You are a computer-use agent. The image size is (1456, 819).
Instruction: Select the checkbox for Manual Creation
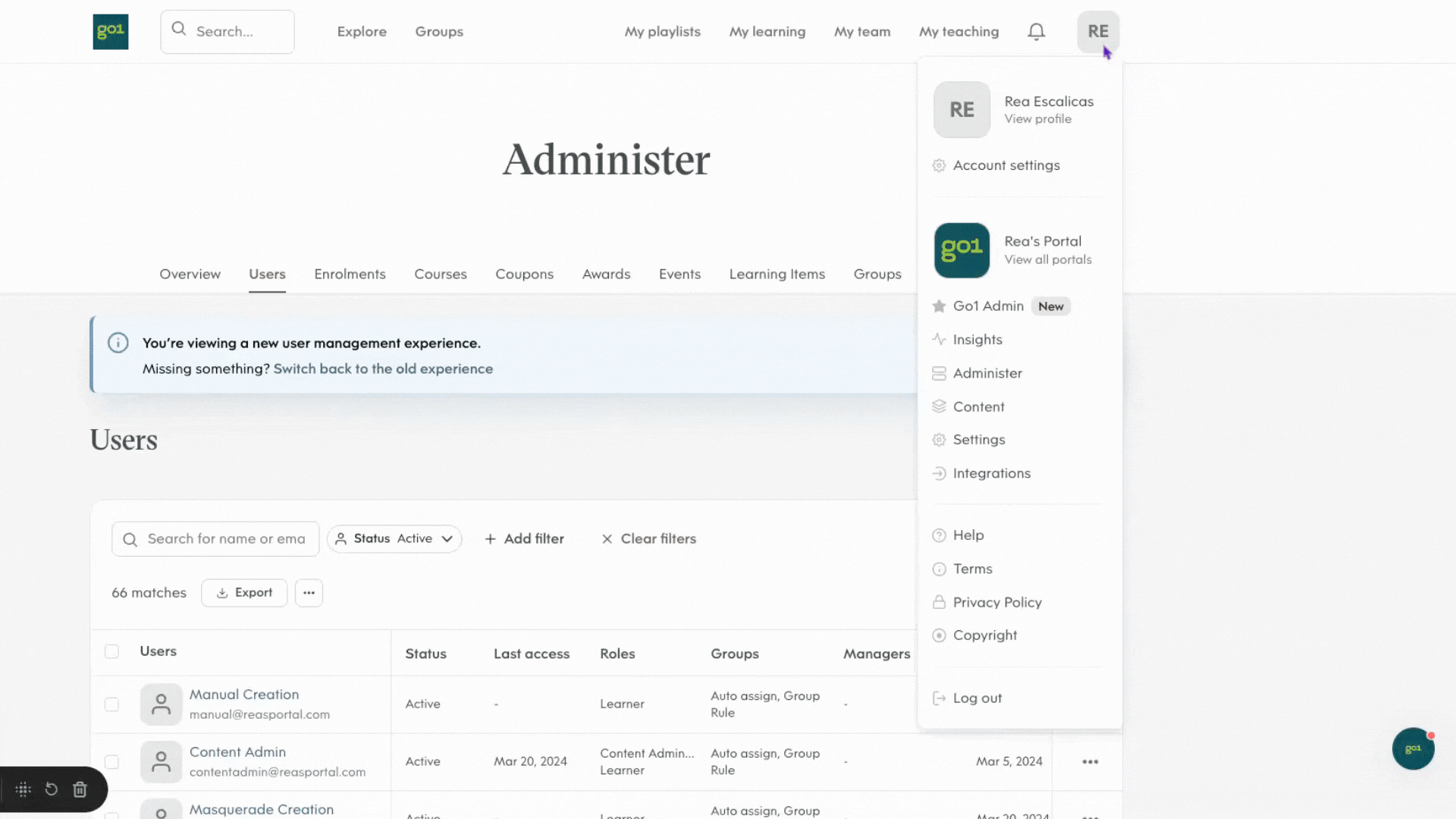[111, 704]
